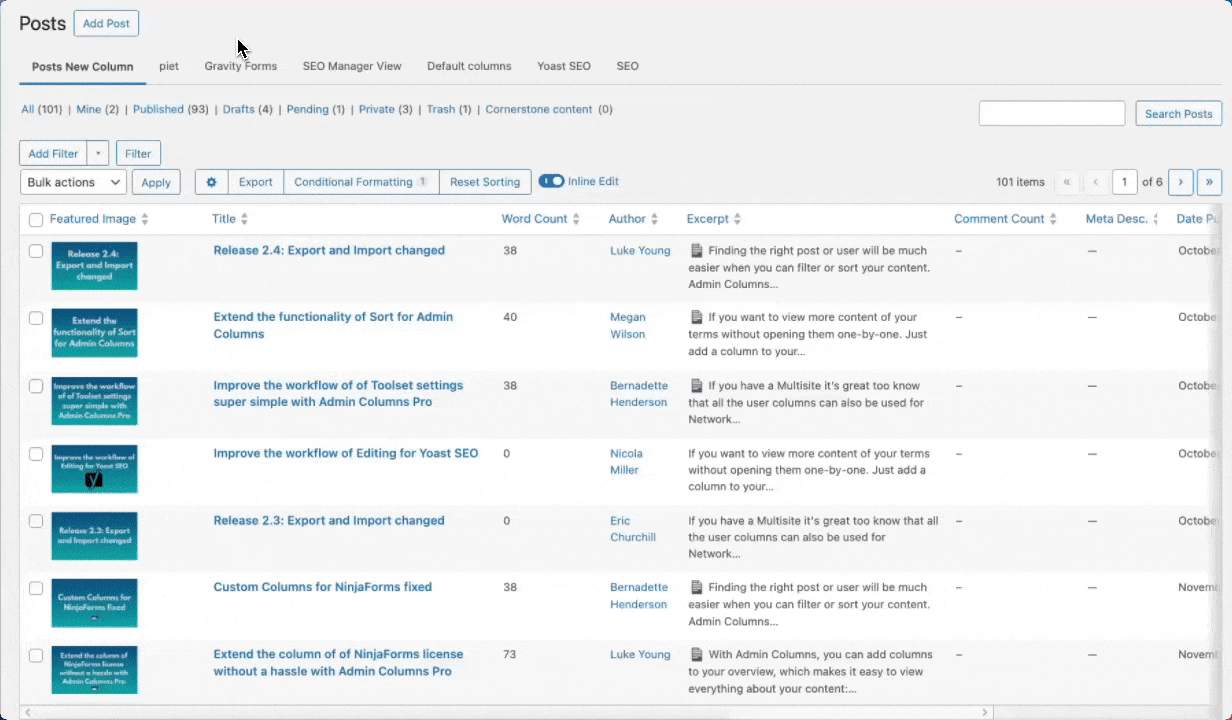The height and width of the screenshot is (720, 1232).
Task: Click sort arrows beside Author header
Action: pyautogui.click(x=655, y=219)
